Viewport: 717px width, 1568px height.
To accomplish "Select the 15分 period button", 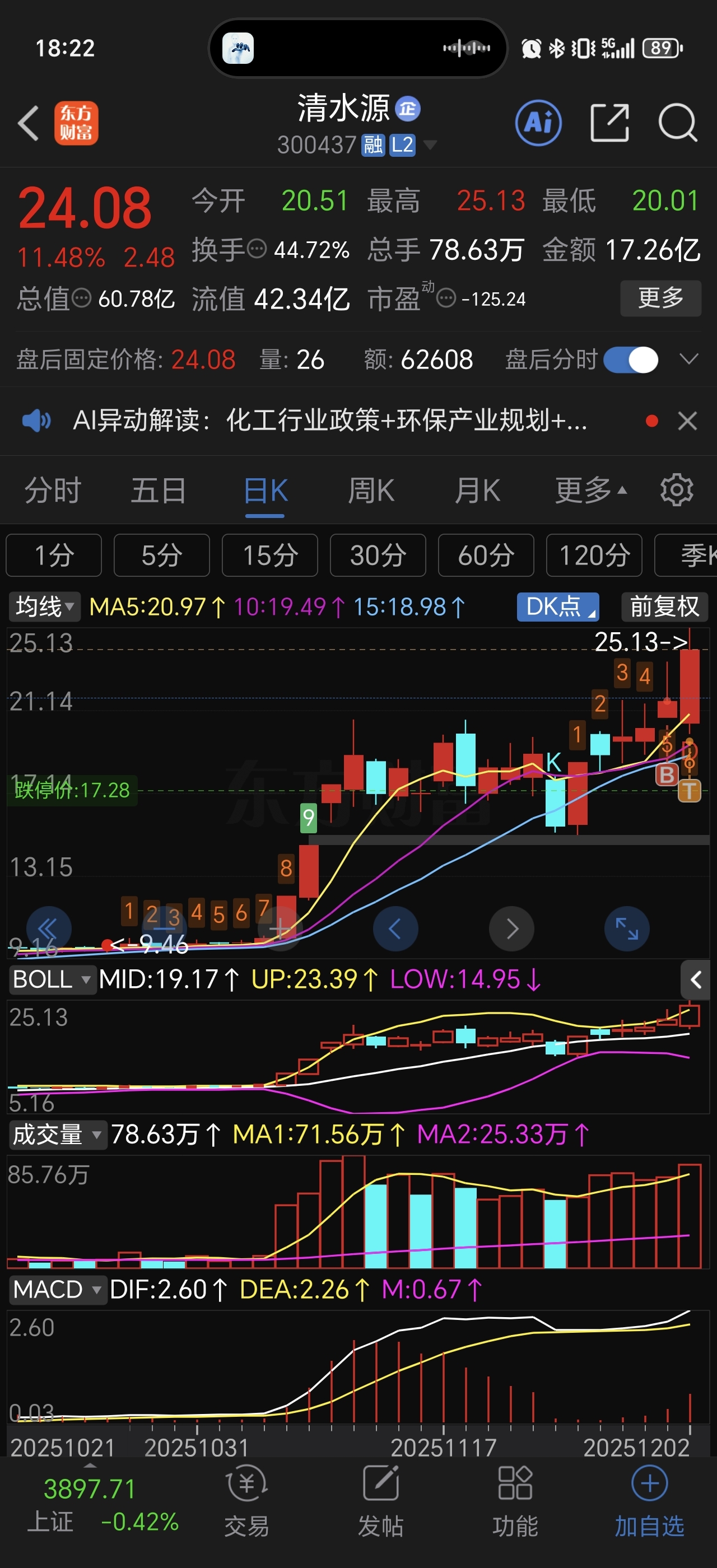I will tap(270, 555).
